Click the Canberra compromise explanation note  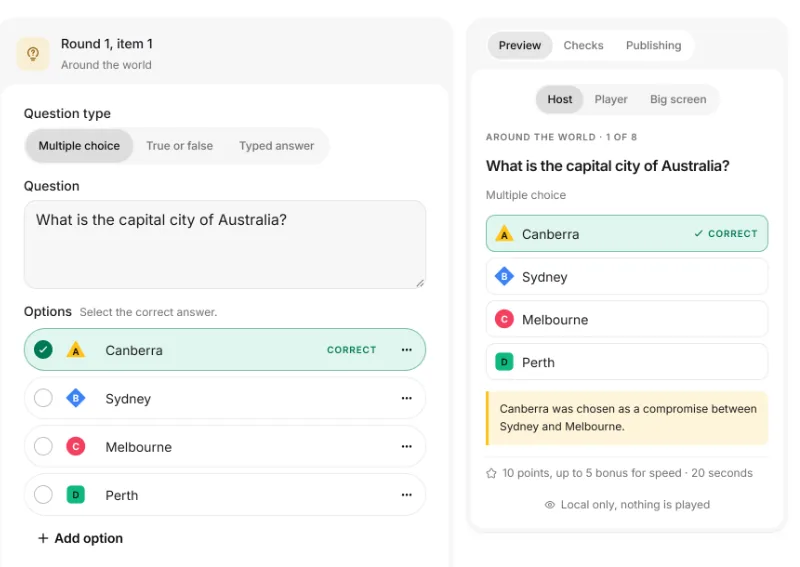(x=627, y=418)
